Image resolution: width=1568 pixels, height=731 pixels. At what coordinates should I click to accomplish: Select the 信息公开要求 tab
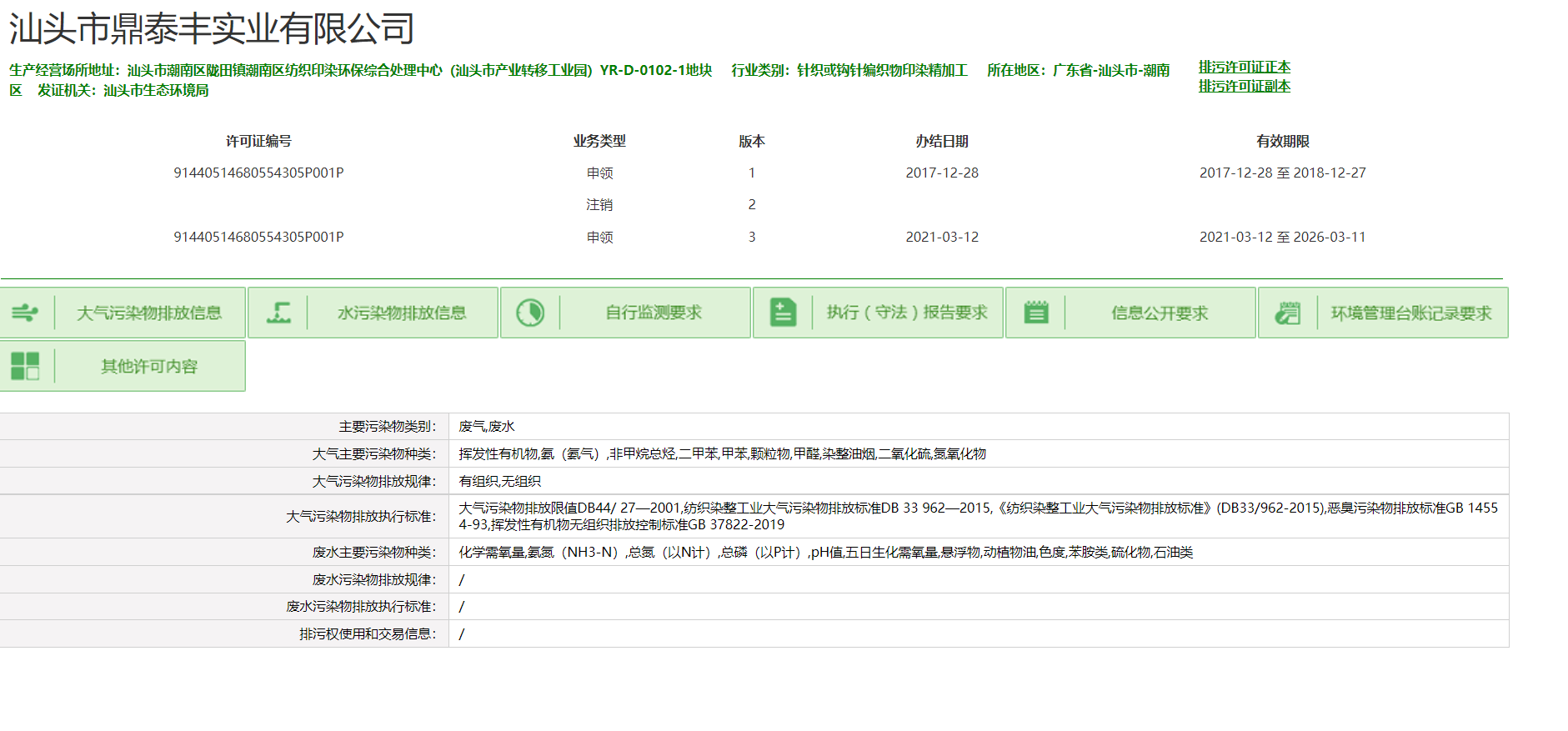coord(1131,313)
